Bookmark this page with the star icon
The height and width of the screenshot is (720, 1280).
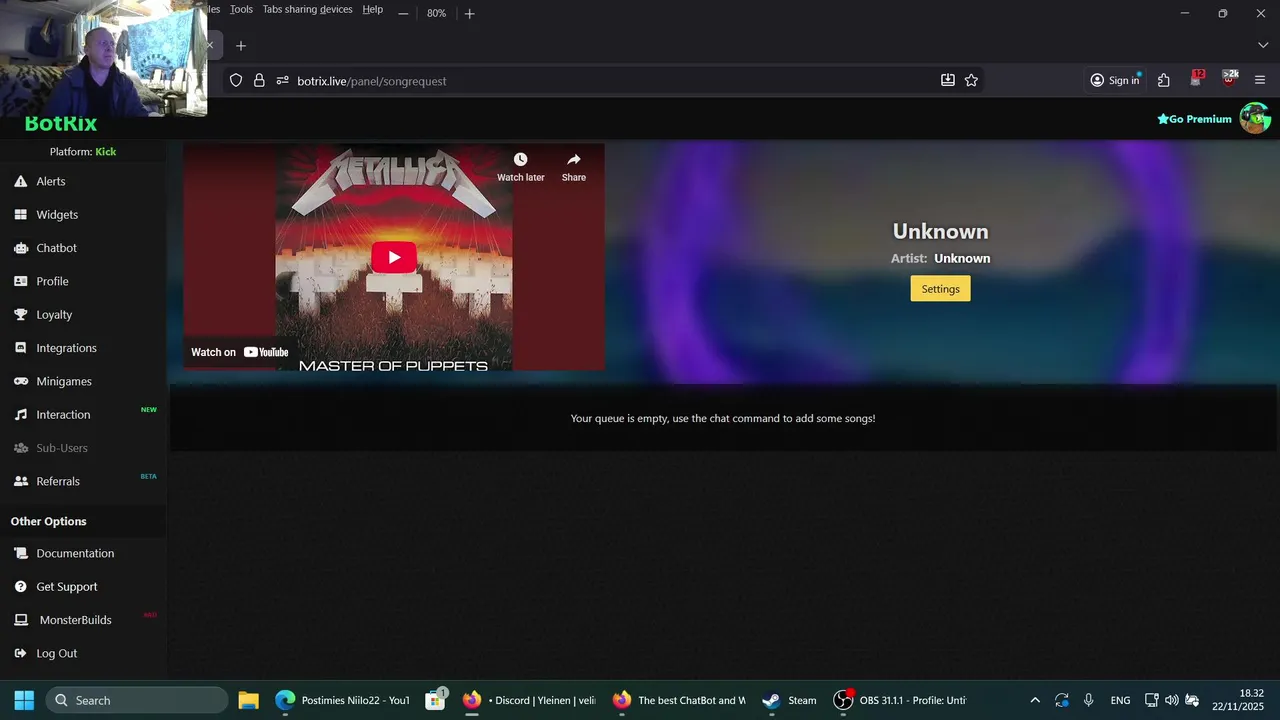pos(971,80)
